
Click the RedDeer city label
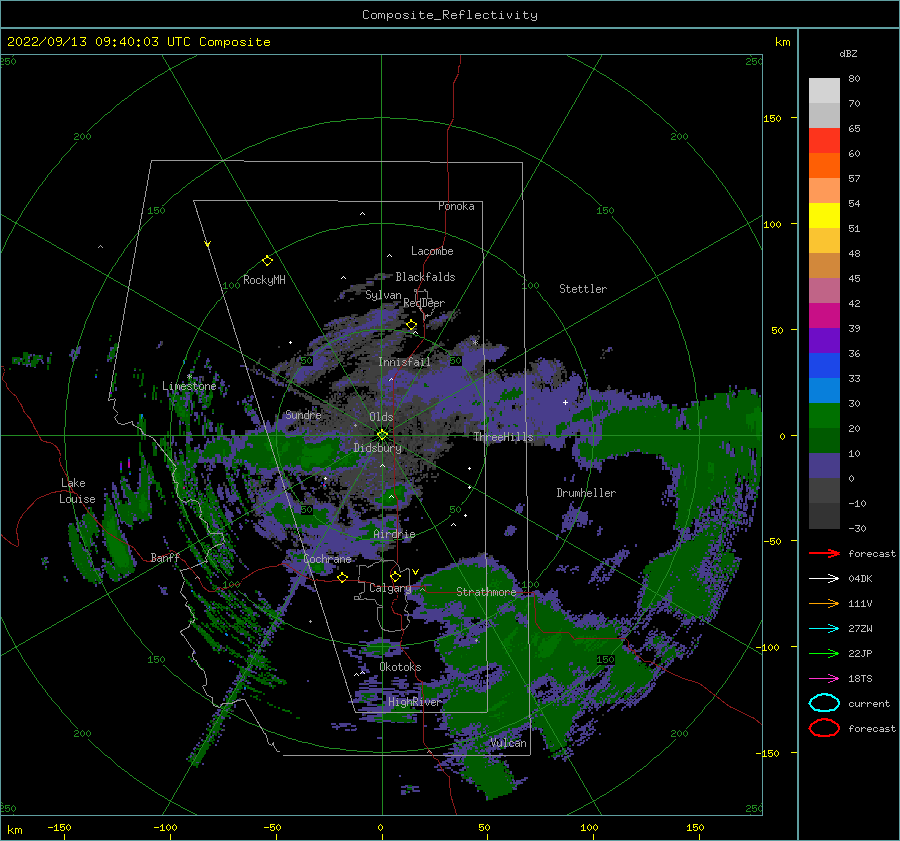(424, 303)
